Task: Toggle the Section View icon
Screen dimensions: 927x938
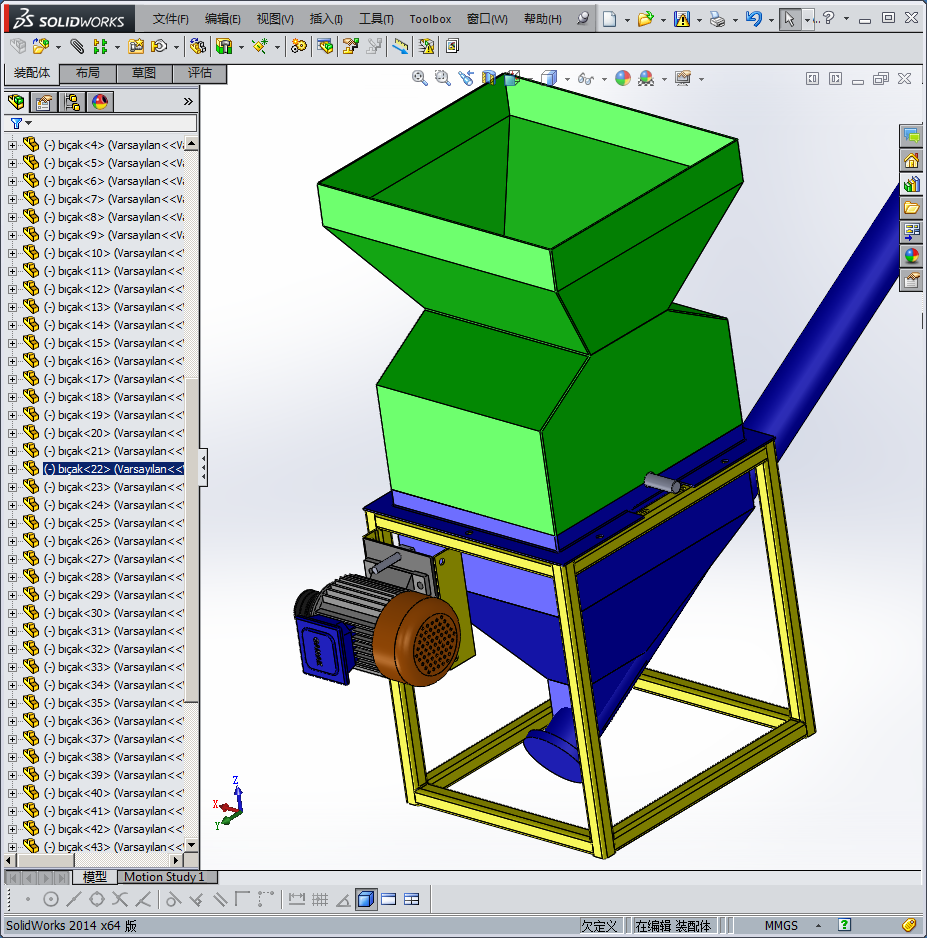Action: click(x=489, y=78)
